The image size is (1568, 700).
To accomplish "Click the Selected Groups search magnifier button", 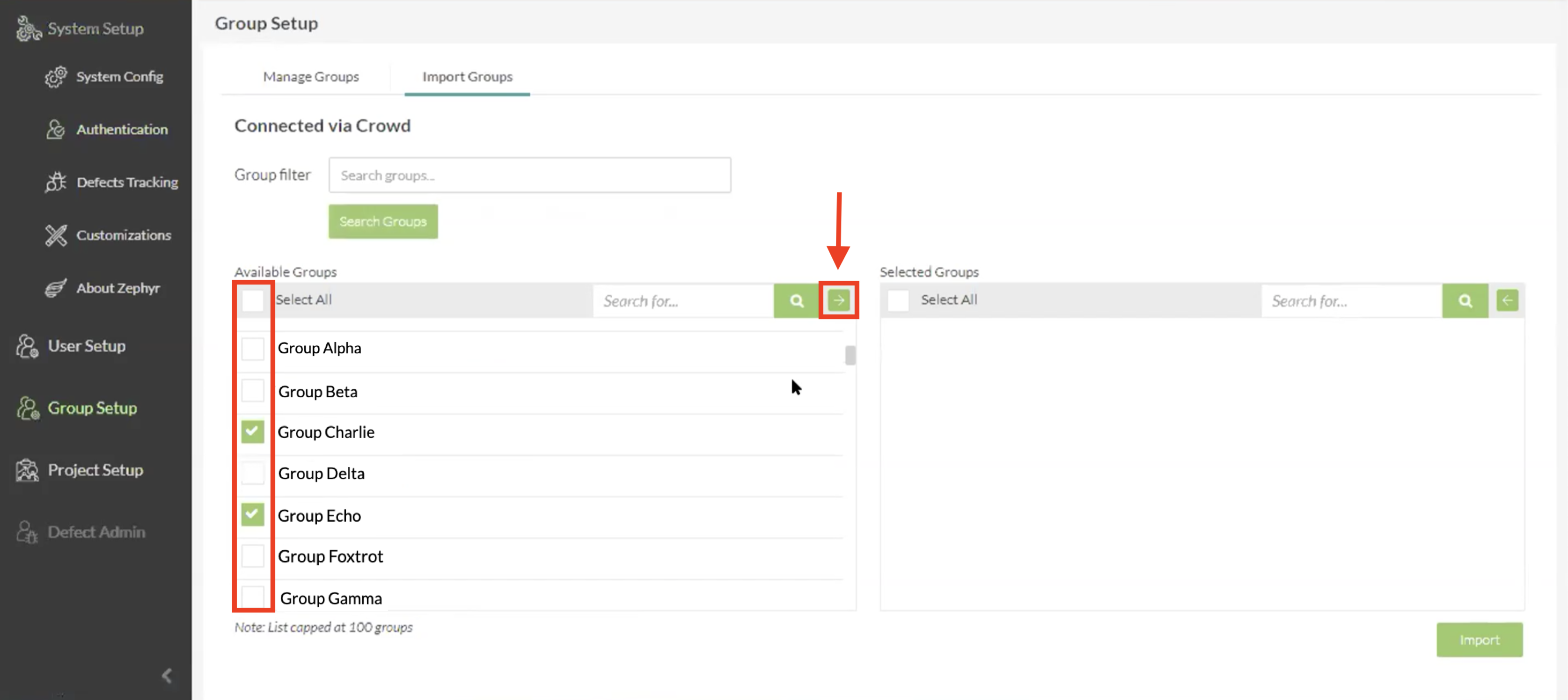I will coord(1465,301).
